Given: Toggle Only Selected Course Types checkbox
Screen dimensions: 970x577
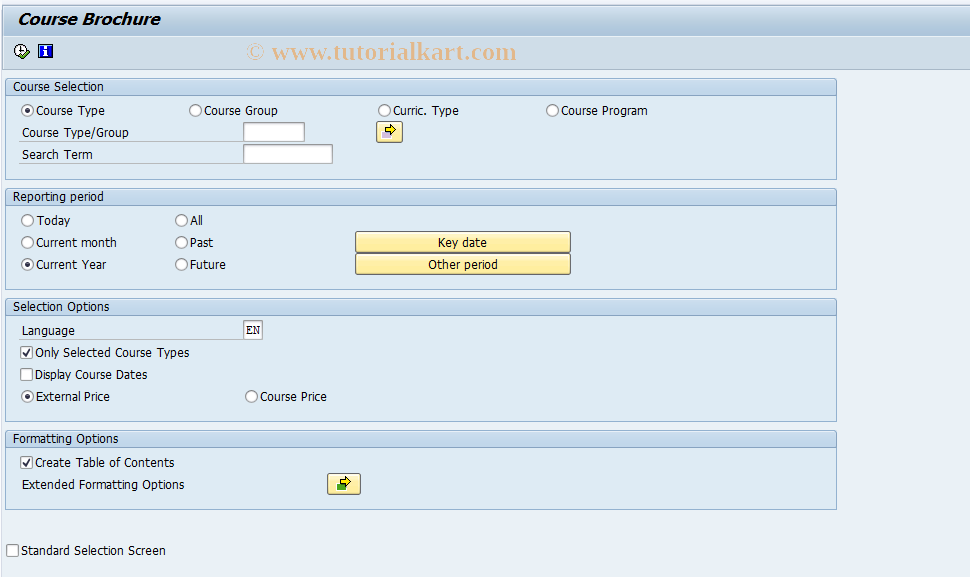Looking at the screenshot, I should tap(27, 353).
